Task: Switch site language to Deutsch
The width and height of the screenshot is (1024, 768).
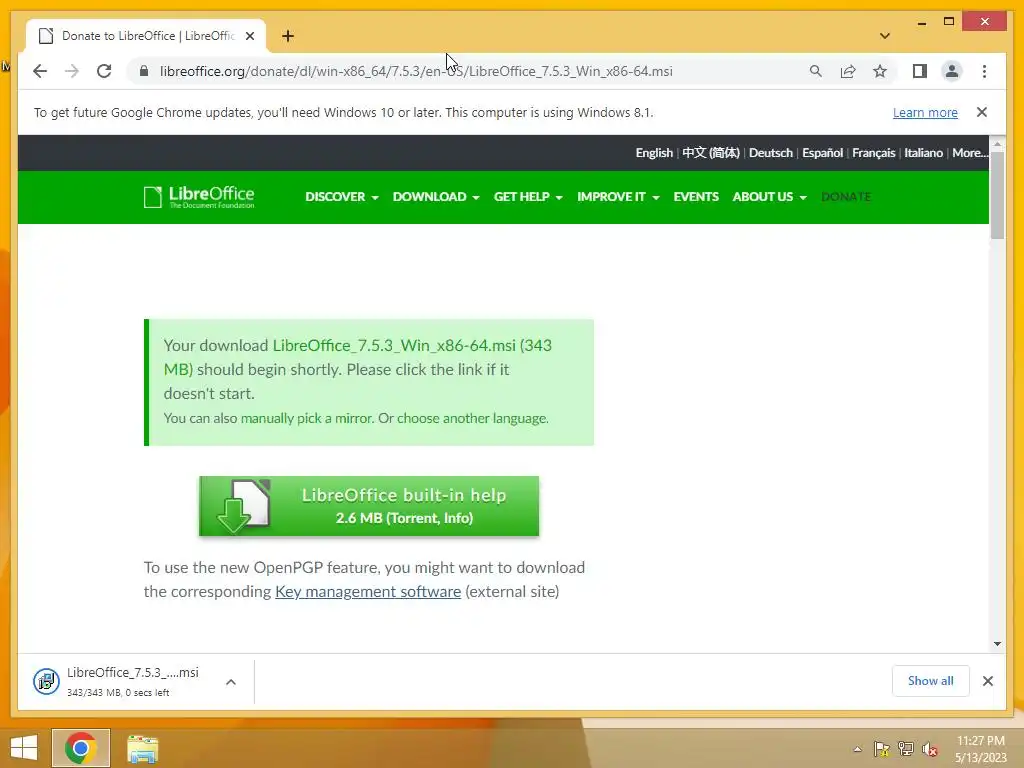Action: tap(771, 153)
